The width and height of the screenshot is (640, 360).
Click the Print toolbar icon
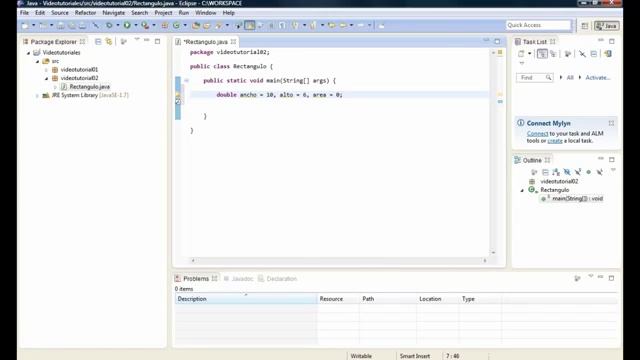click(x=82, y=25)
